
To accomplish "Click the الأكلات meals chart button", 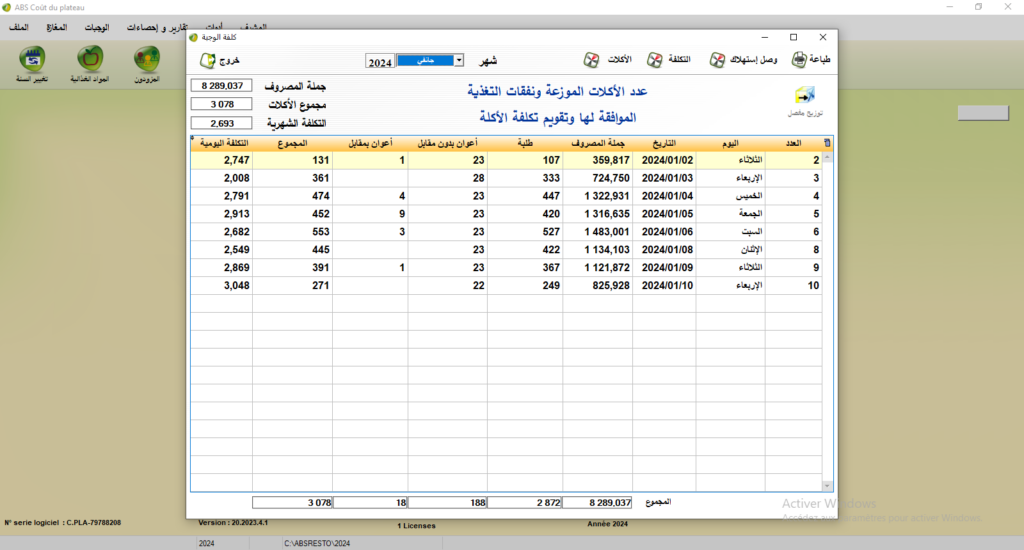I will 607,59.
